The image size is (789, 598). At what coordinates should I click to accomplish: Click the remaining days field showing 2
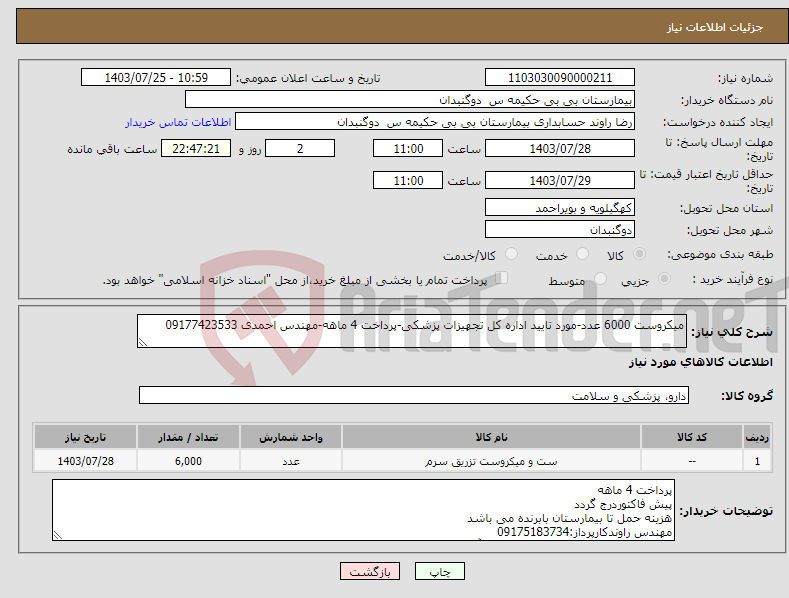coord(300,148)
